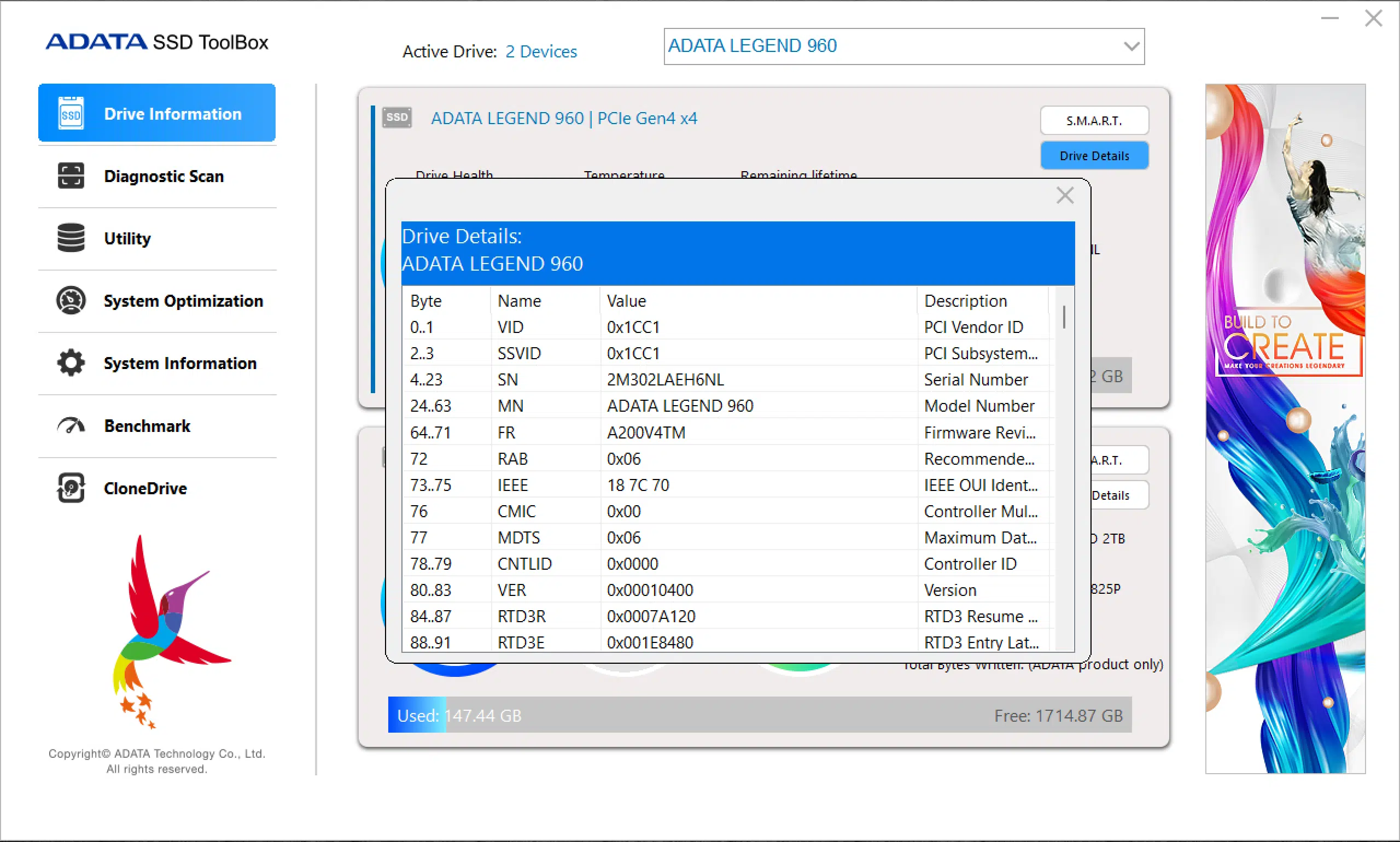Click the Diagnostic Scan icon

point(71,176)
